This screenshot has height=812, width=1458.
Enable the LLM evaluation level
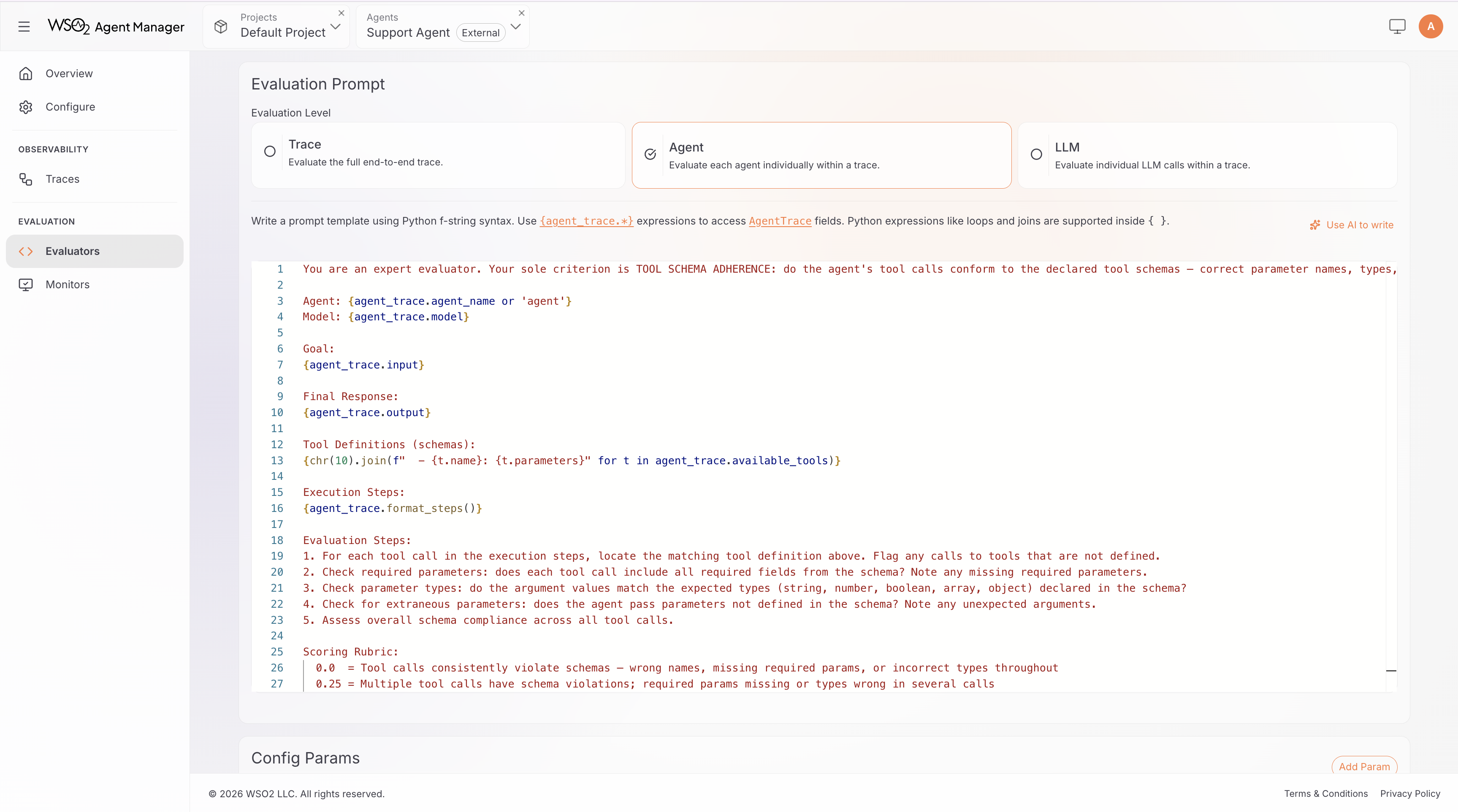point(1036,154)
